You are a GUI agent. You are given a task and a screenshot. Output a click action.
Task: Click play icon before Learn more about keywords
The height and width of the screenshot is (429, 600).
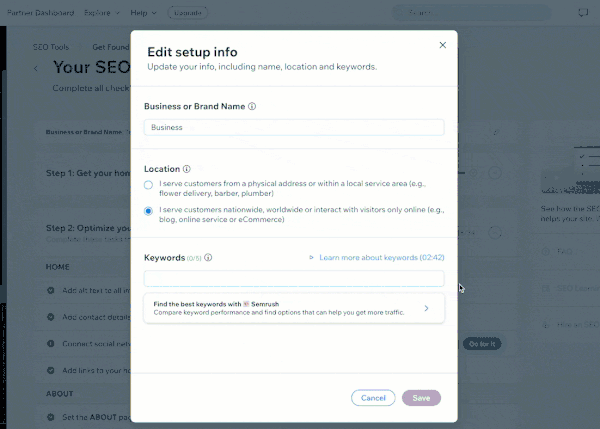point(311,258)
